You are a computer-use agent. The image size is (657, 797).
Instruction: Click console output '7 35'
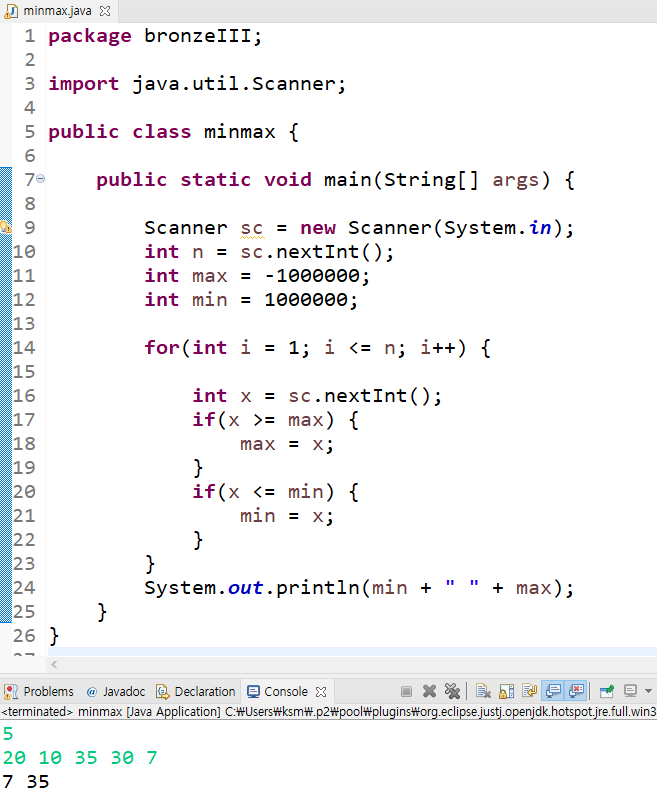click(26, 781)
